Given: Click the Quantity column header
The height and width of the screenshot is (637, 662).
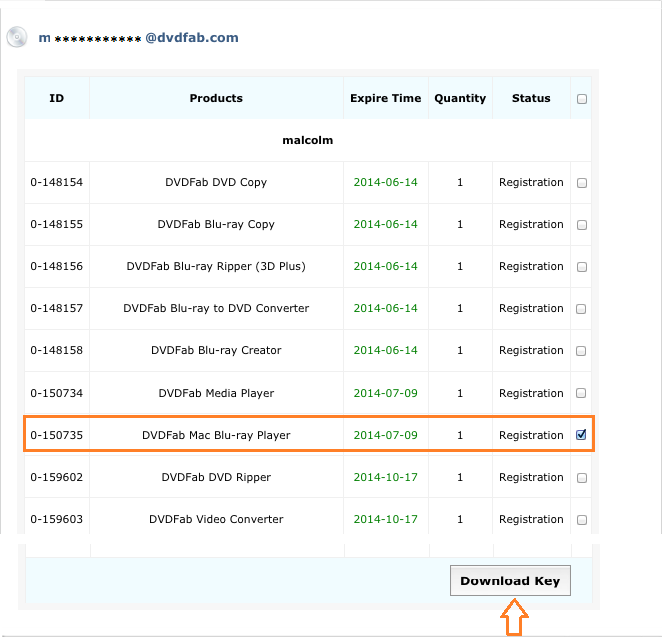Looking at the screenshot, I should coord(460,98).
